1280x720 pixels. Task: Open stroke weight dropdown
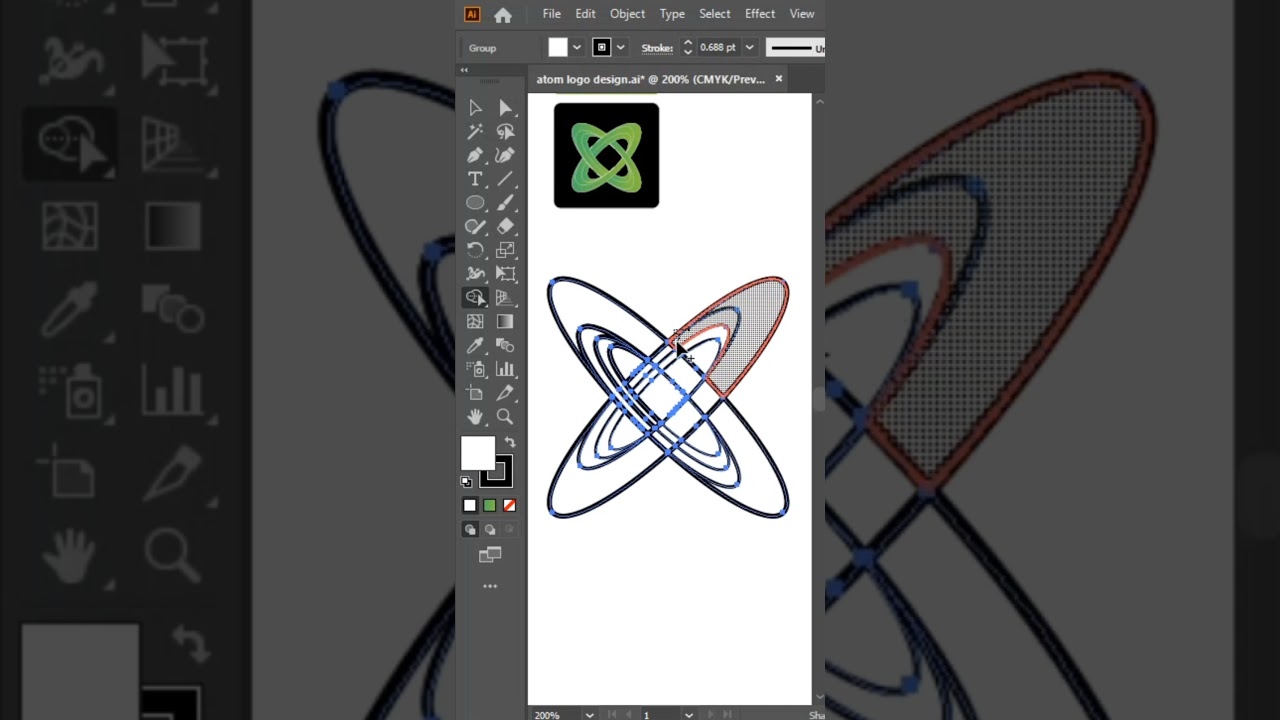click(x=749, y=48)
